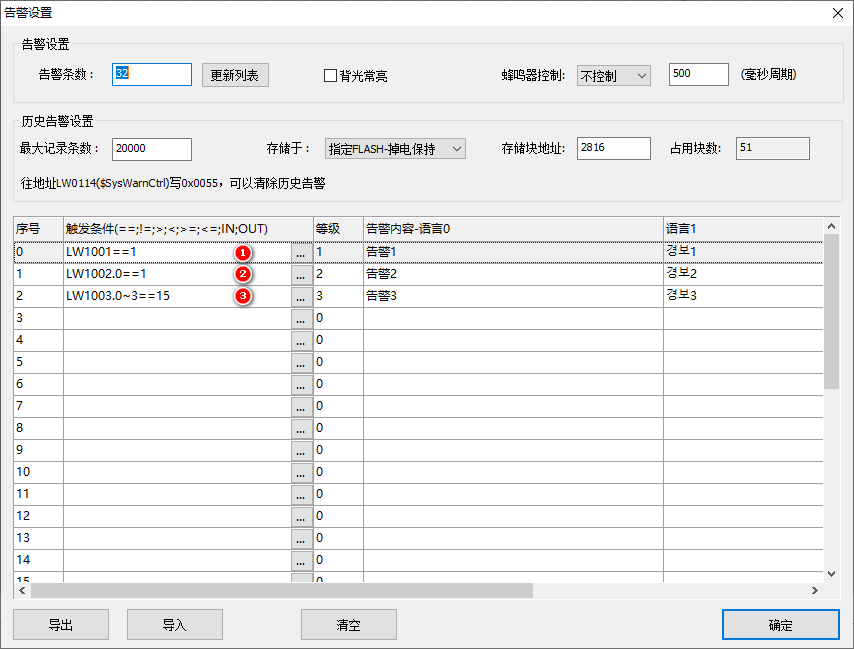Click the vertical scrollbar down arrow
The height and width of the screenshot is (649, 854).
tap(831, 573)
